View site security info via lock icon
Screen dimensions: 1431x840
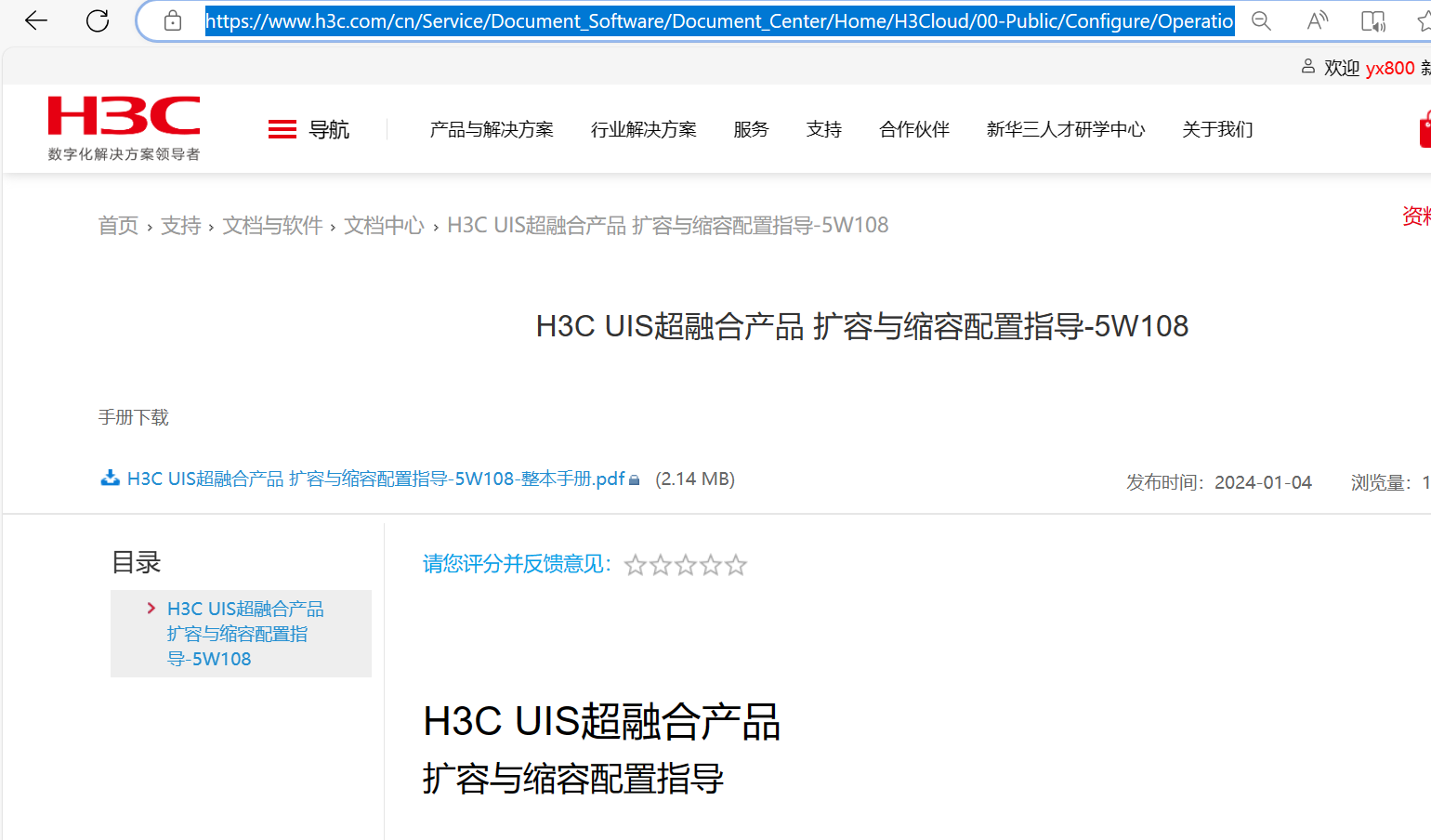[x=173, y=20]
